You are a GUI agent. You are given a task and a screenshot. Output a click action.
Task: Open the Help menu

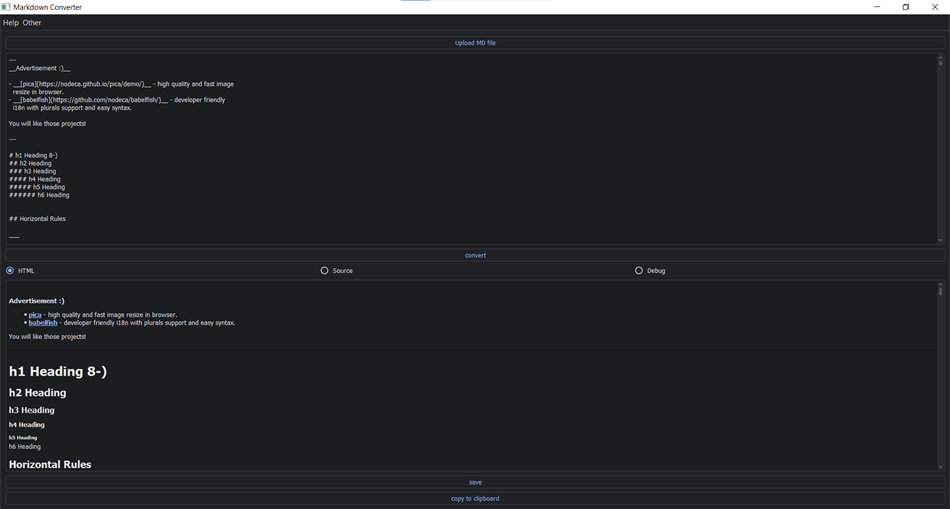click(11, 22)
